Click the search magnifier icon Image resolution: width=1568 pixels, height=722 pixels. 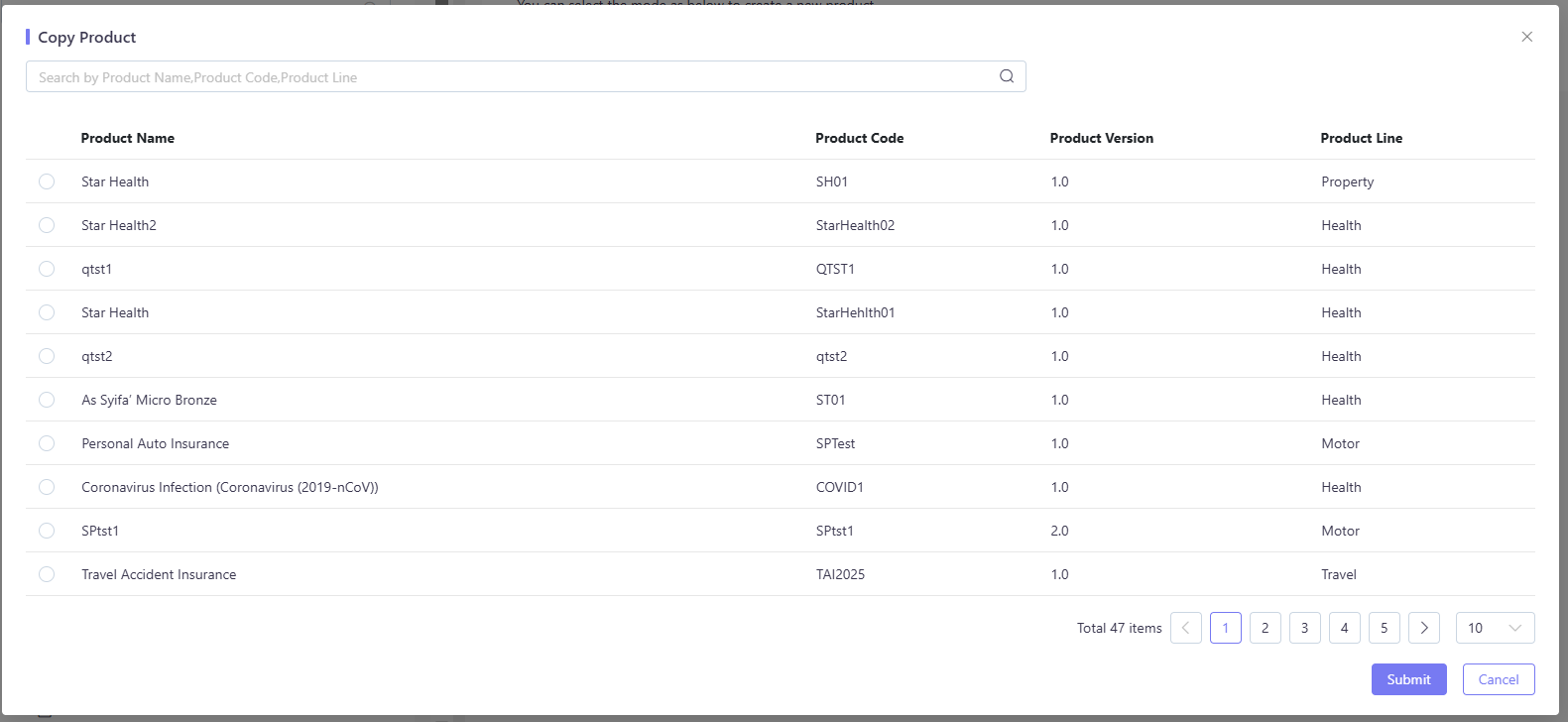tap(1007, 76)
